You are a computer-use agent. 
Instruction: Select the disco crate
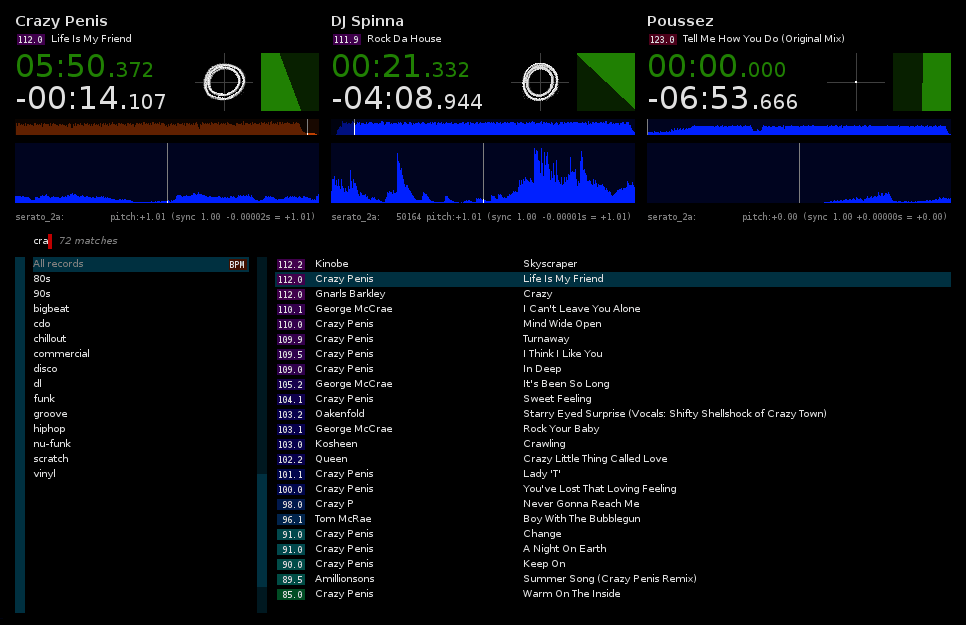(x=140, y=369)
